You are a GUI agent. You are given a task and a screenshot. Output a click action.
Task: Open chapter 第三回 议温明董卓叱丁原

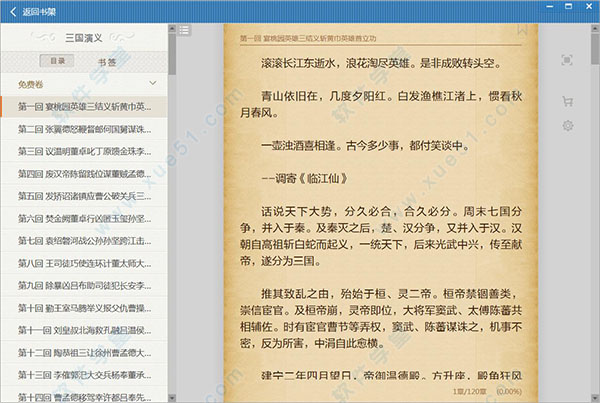coord(84,152)
